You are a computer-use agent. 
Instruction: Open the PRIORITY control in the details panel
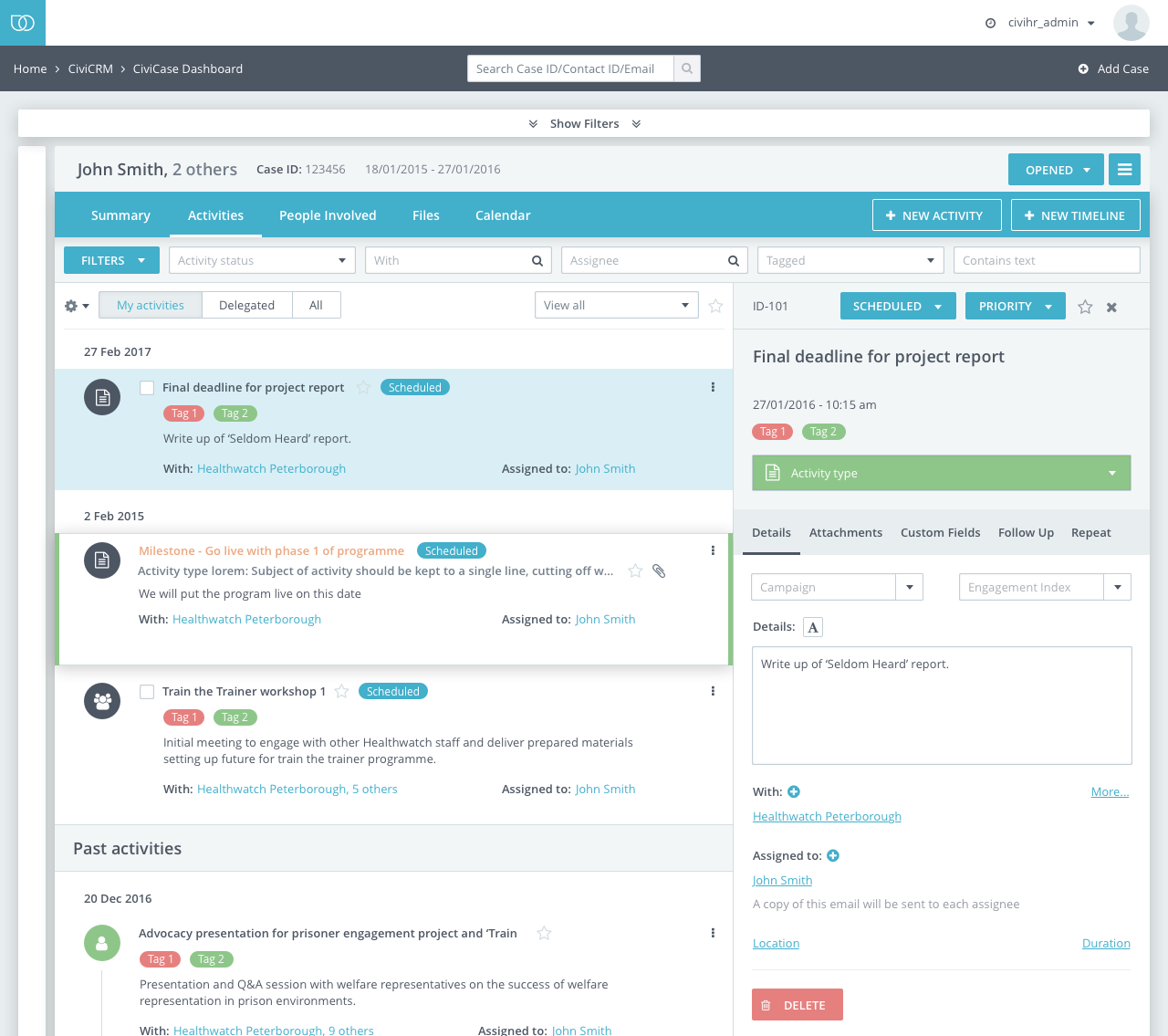1015,306
